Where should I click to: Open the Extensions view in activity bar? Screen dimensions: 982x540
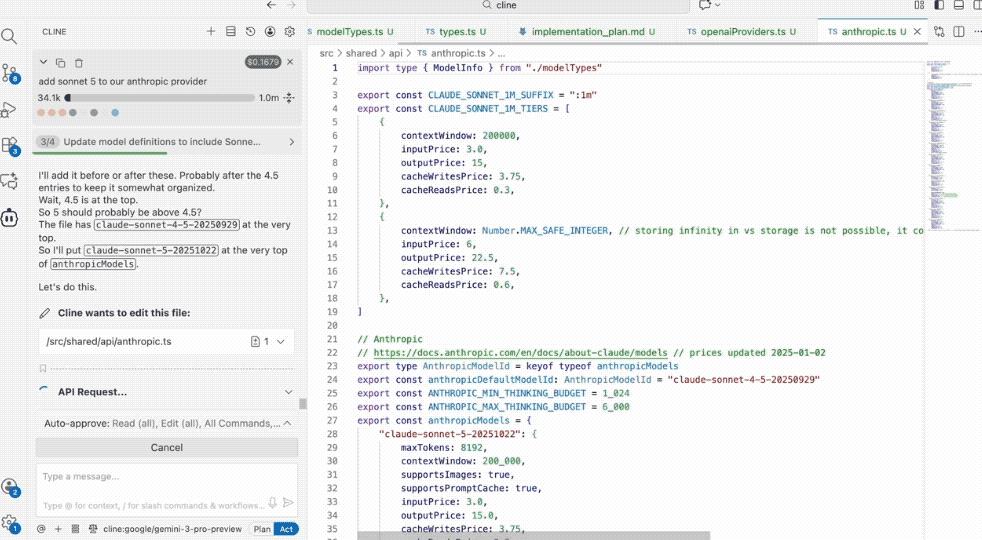point(10,146)
